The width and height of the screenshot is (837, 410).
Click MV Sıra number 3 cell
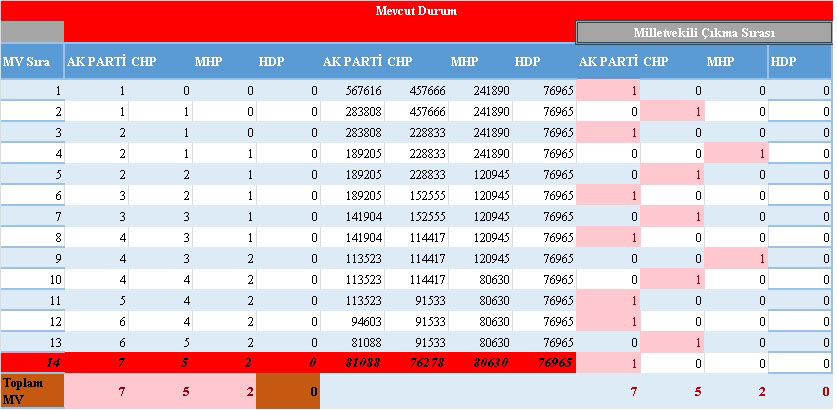tap(32, 132)
